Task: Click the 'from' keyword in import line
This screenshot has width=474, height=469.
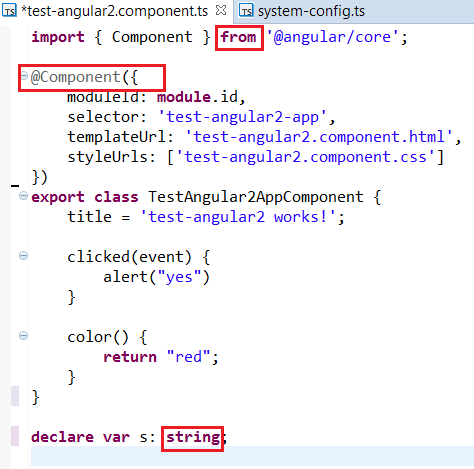Action: click(238, 37)
